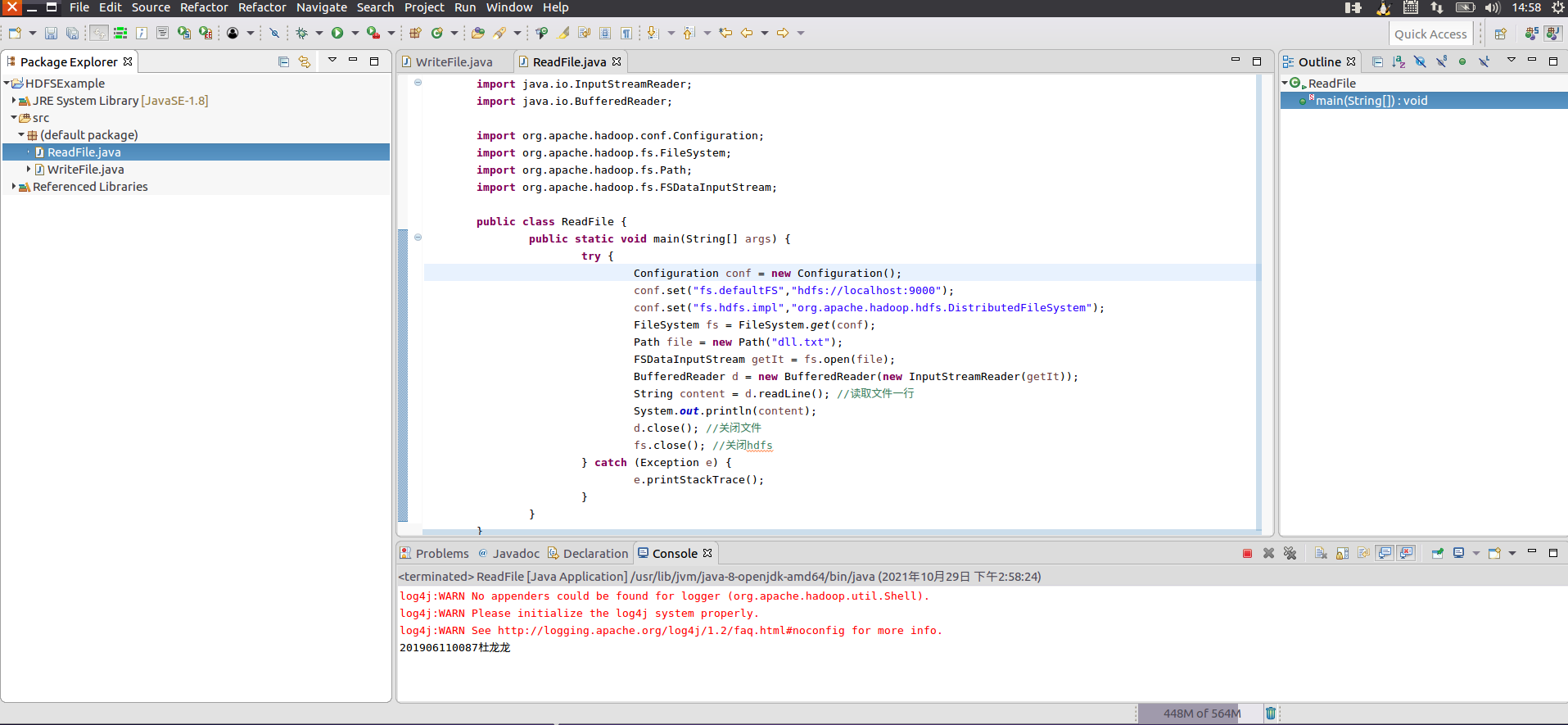This screenshot has height=725, width=1568.
Task: Expand the JRE System Library node
Action: pyautogui.click(x=14, y=101)
